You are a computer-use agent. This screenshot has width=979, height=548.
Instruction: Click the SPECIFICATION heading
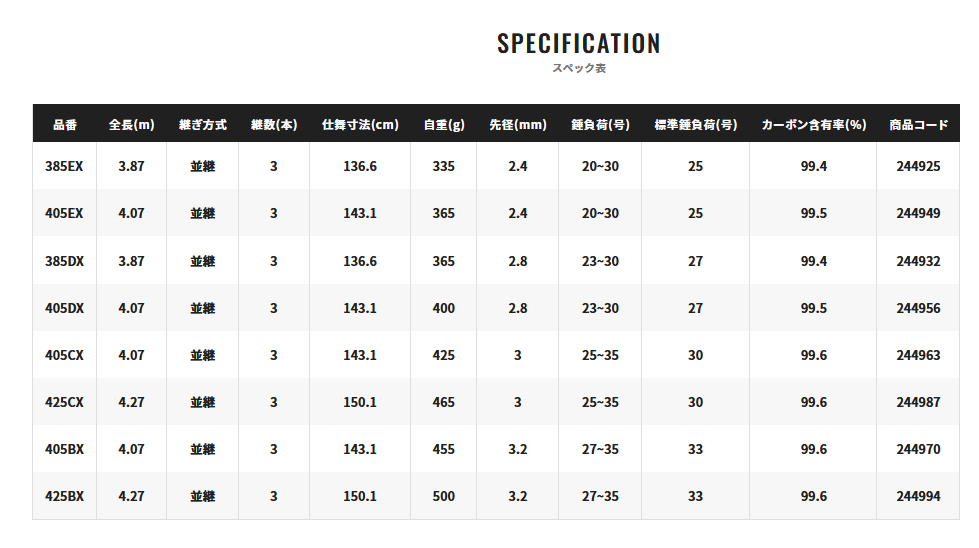point(579,44)
